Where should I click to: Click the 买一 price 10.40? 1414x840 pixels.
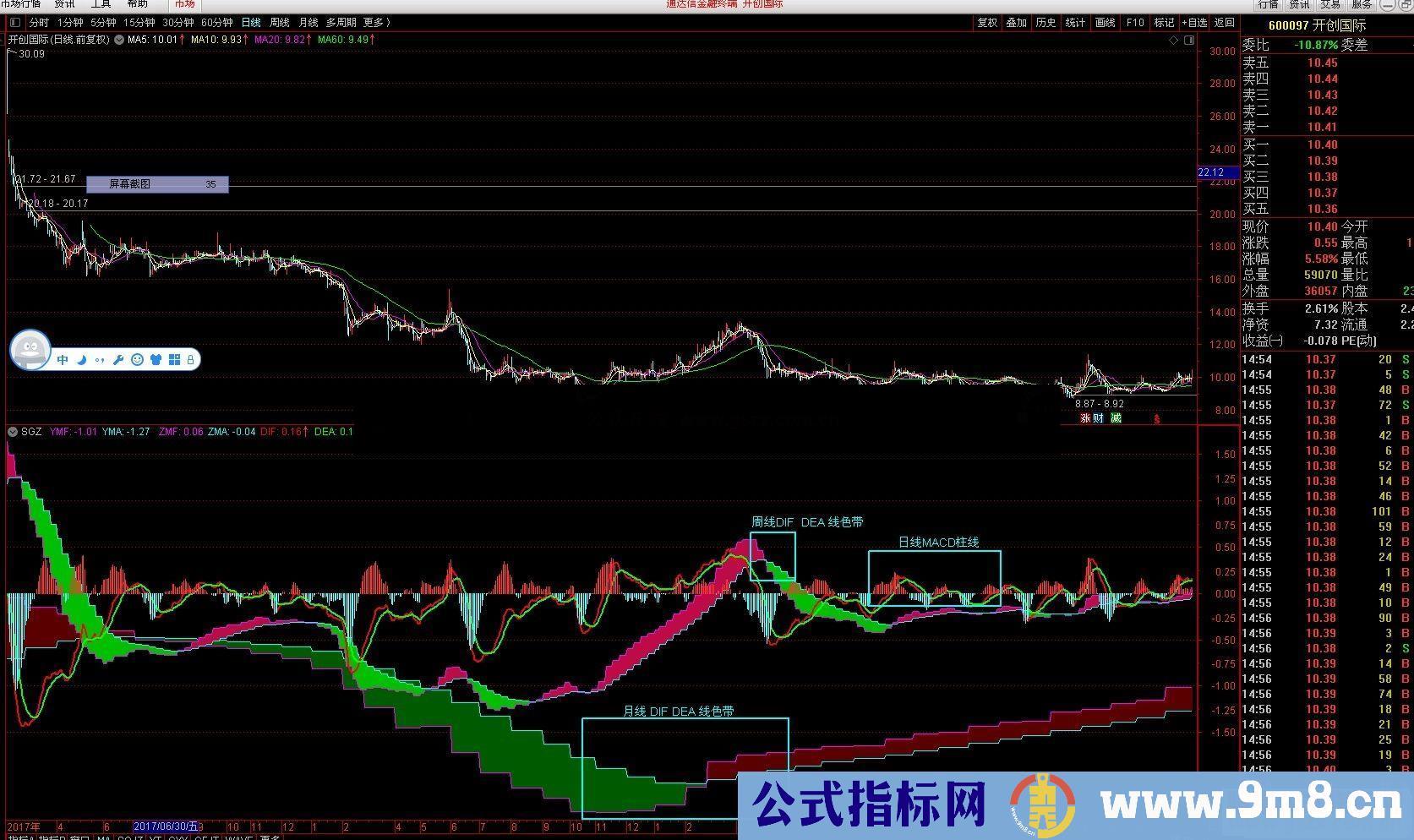(1322, 145)
